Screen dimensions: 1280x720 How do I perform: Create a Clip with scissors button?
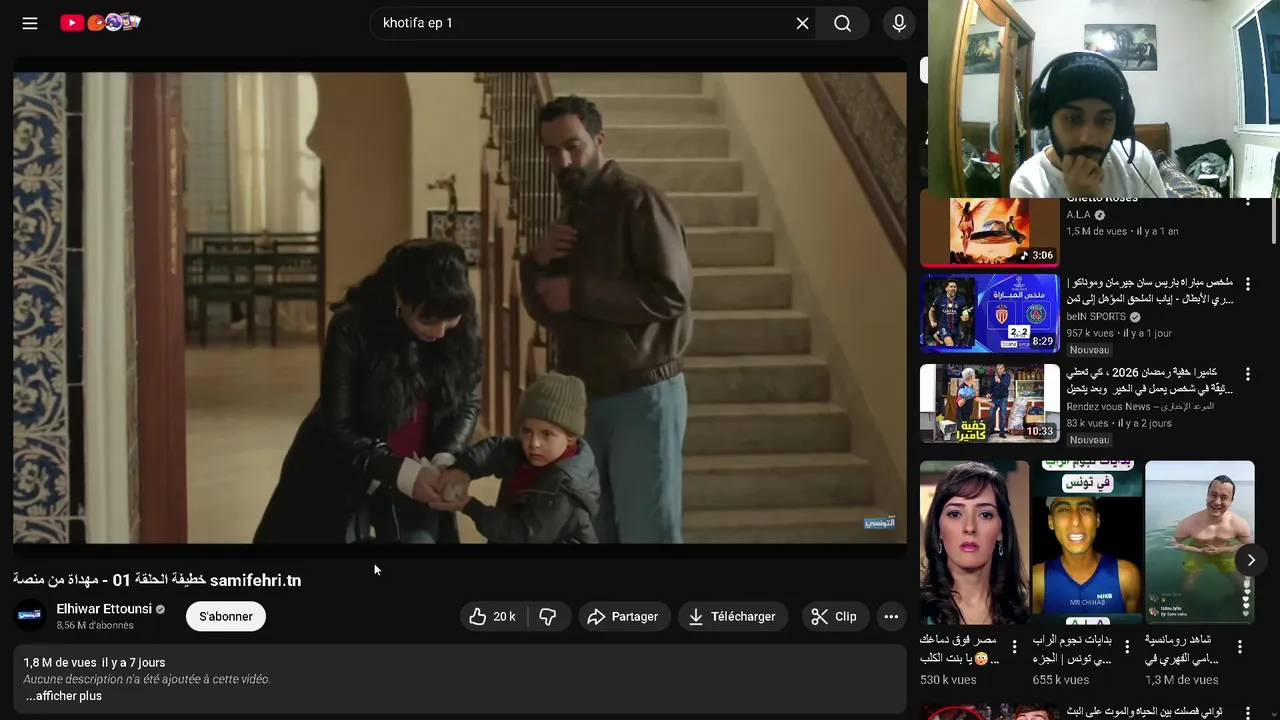834,616
